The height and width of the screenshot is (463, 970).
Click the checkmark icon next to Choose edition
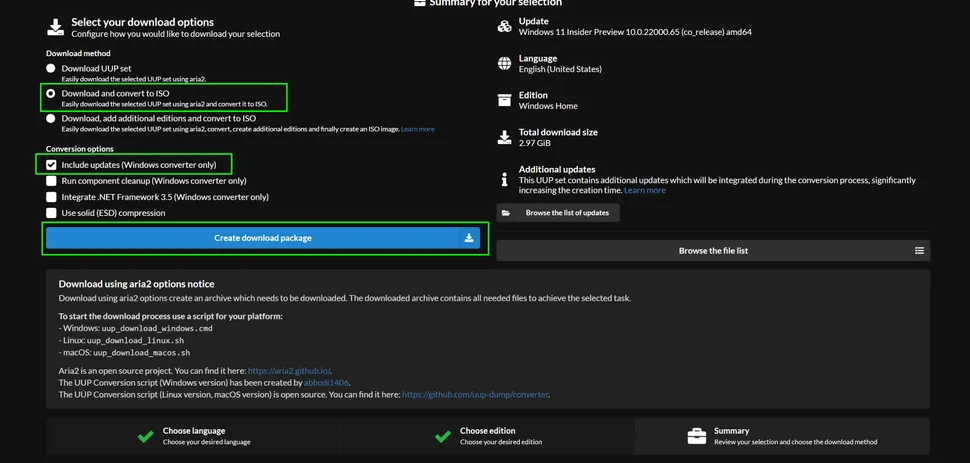(x=443, y=436)
